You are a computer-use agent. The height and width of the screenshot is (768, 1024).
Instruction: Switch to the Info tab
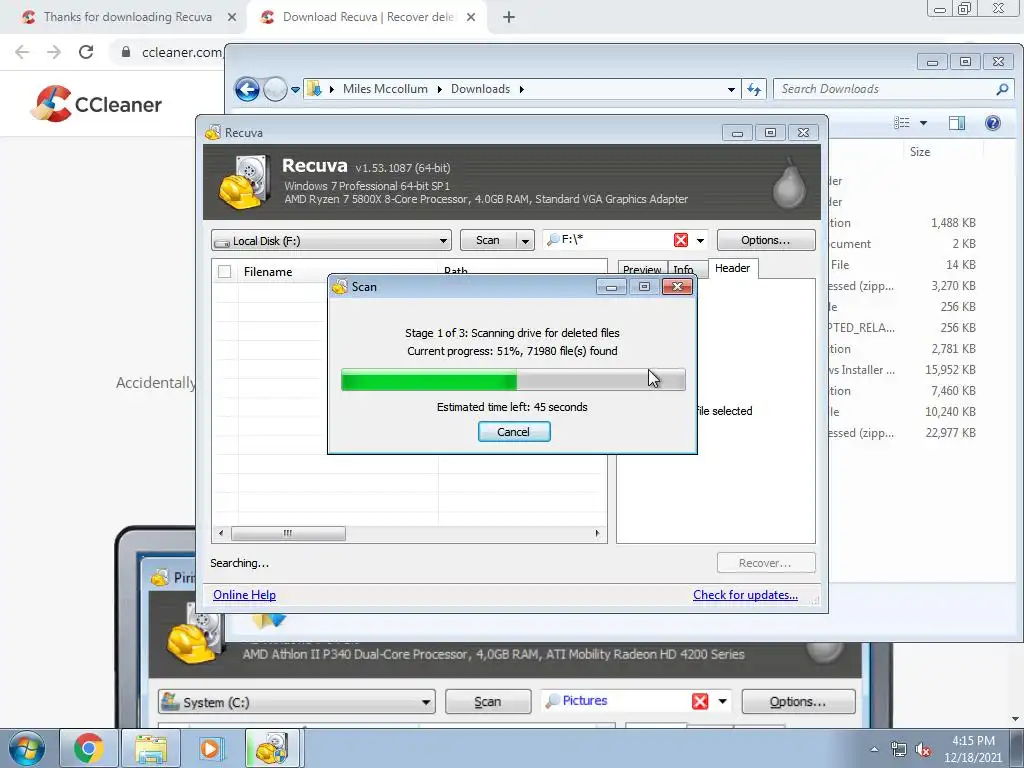click(x=683, y=270)
